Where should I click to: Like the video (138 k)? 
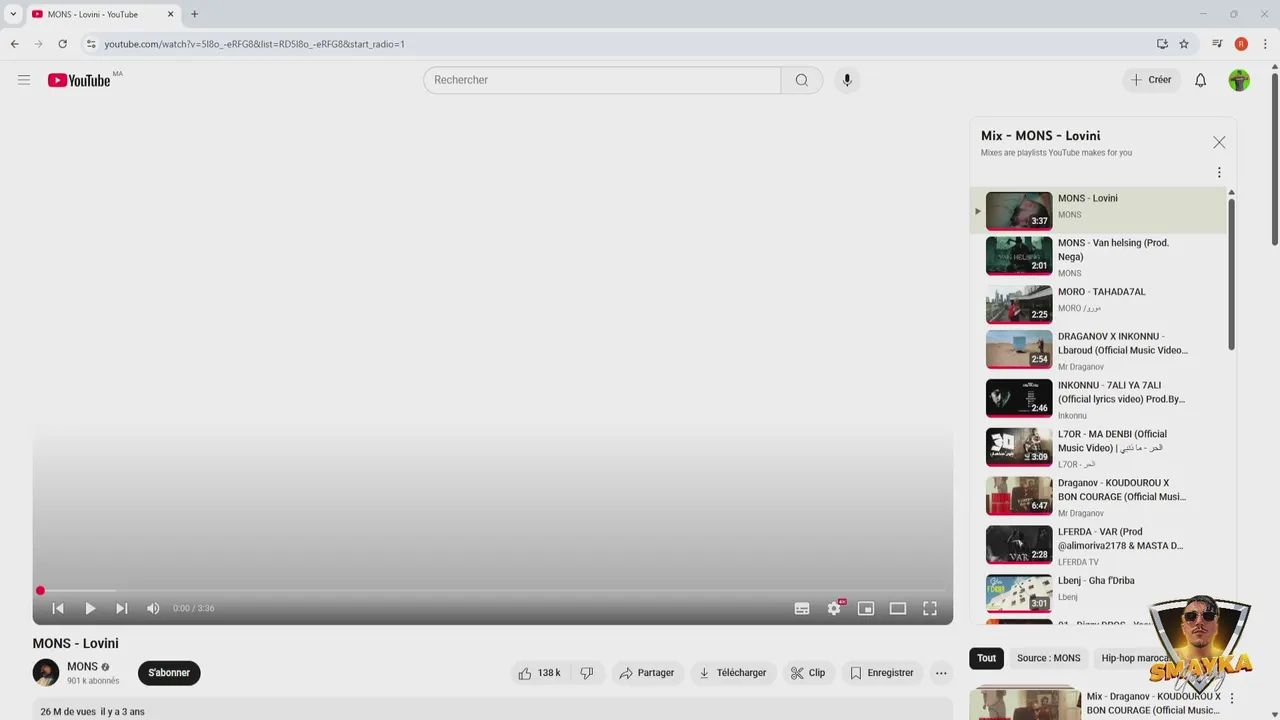click(x=539, y=673)
